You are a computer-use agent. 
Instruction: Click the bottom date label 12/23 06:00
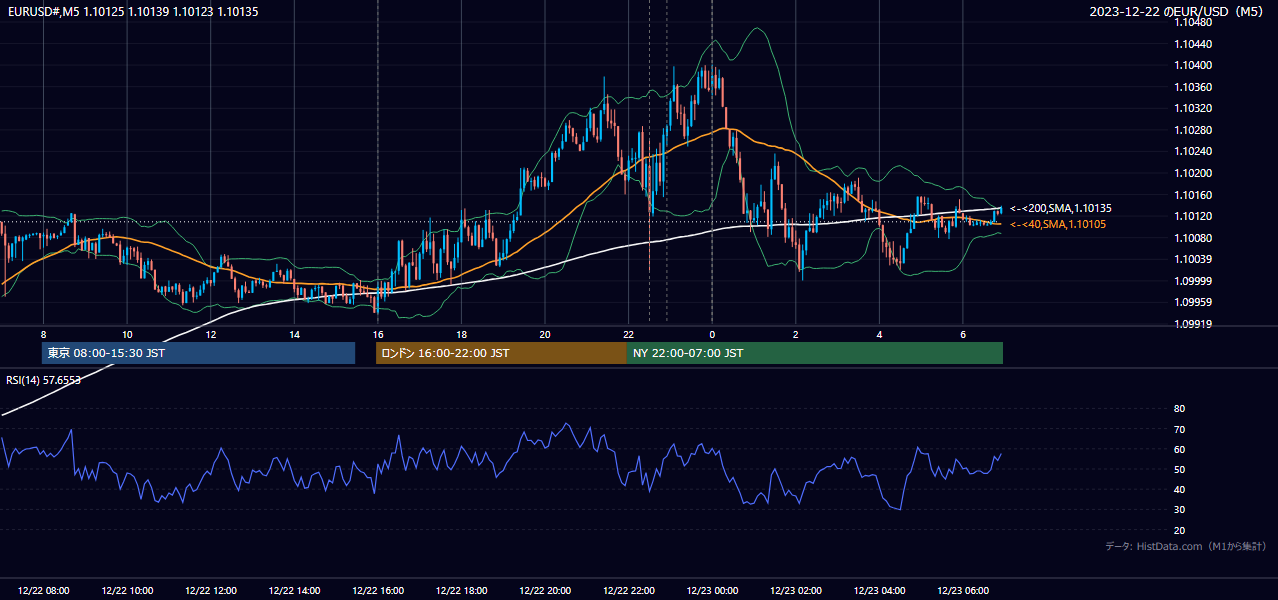(x=963, y=591)
